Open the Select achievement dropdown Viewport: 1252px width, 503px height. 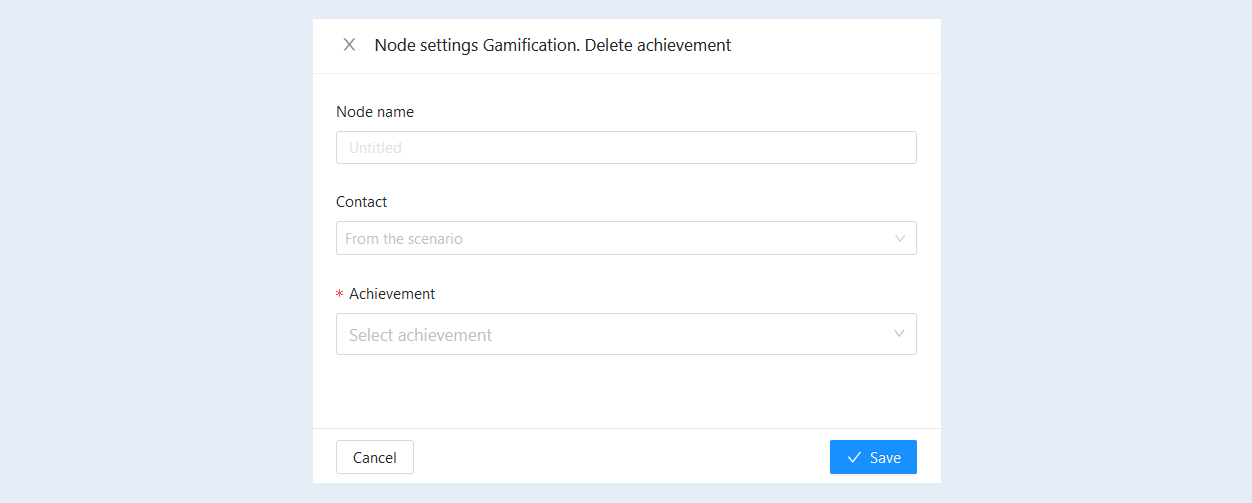pos(626,334)
